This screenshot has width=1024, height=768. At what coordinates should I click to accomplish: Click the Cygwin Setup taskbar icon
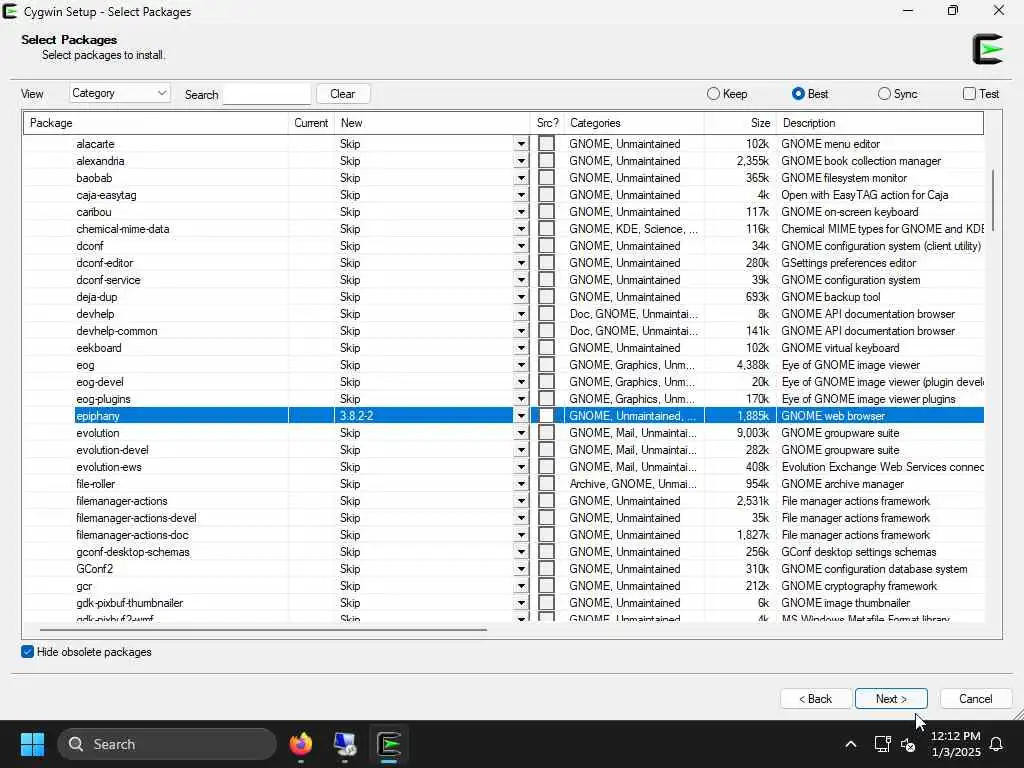tap(389, 744)
